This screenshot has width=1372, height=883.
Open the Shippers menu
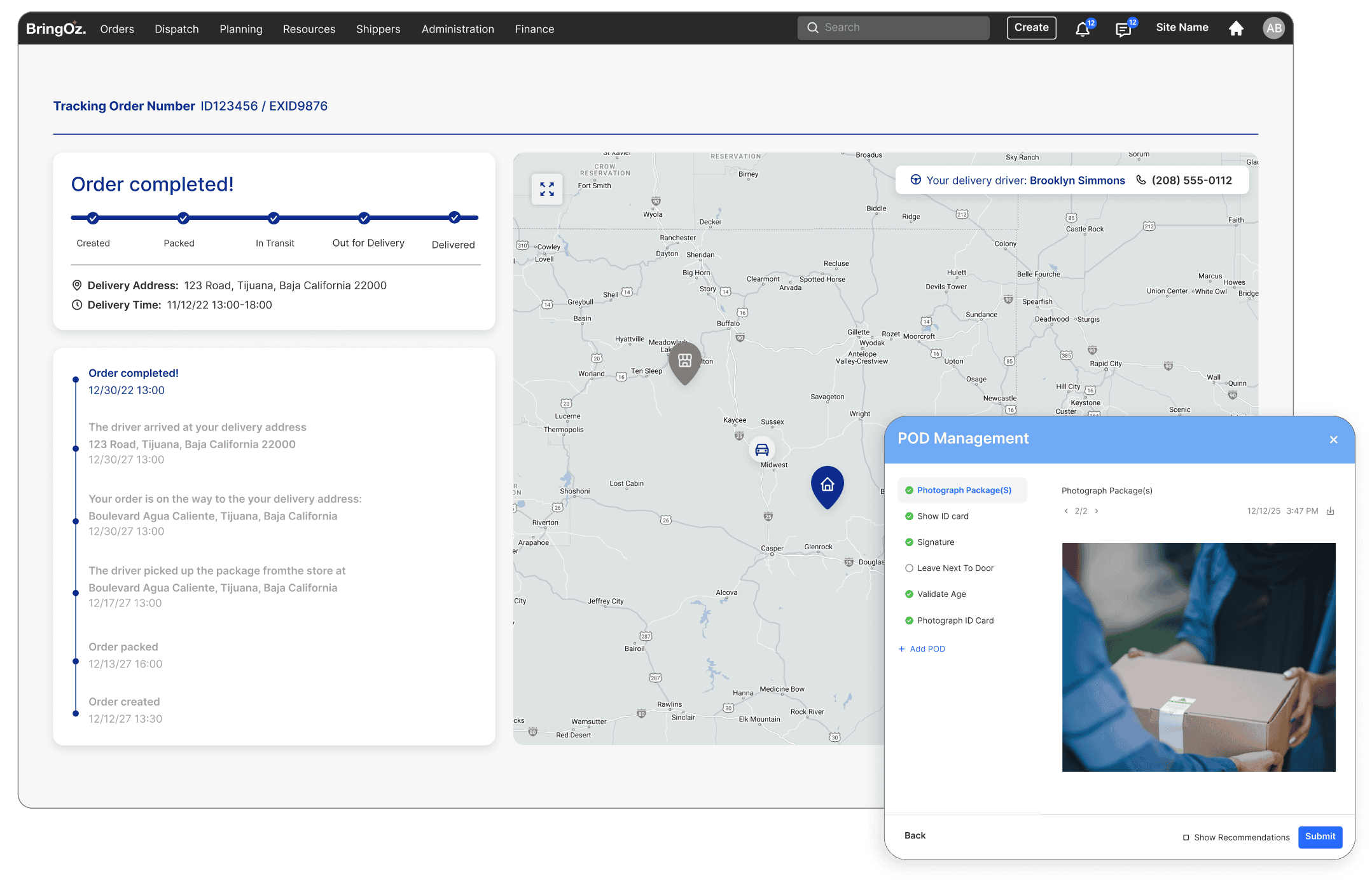(378, 29)
